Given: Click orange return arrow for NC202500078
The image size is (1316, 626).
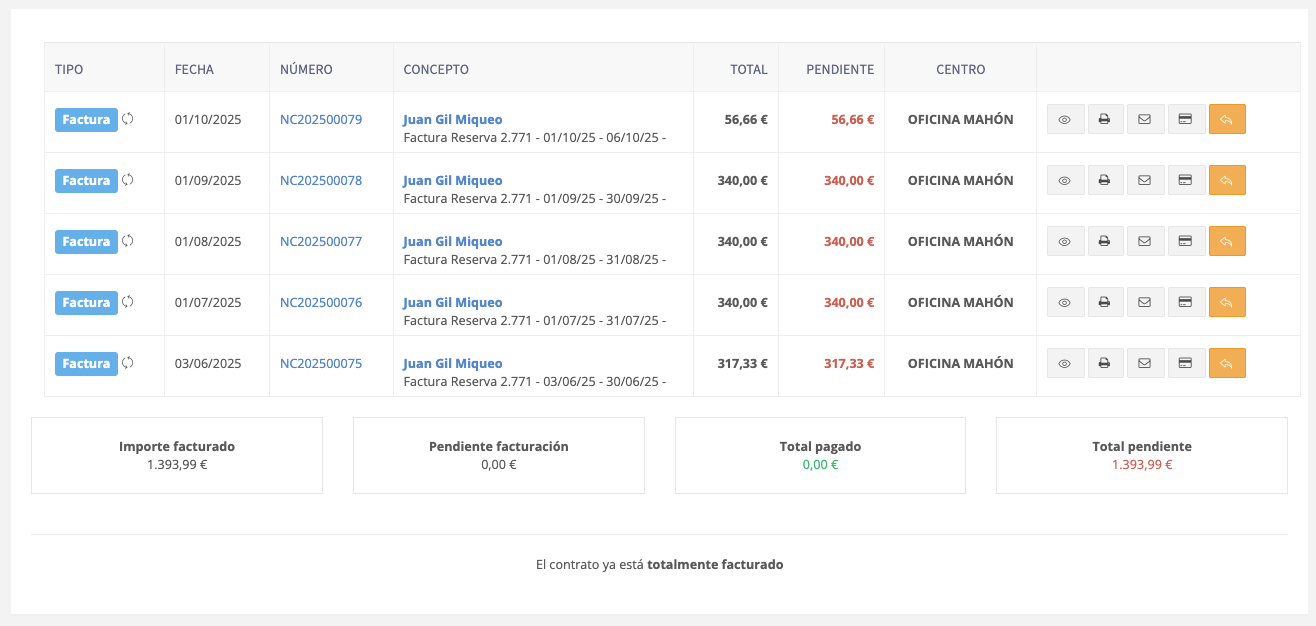Looking at the screenshot, I should pos(1227,180).
